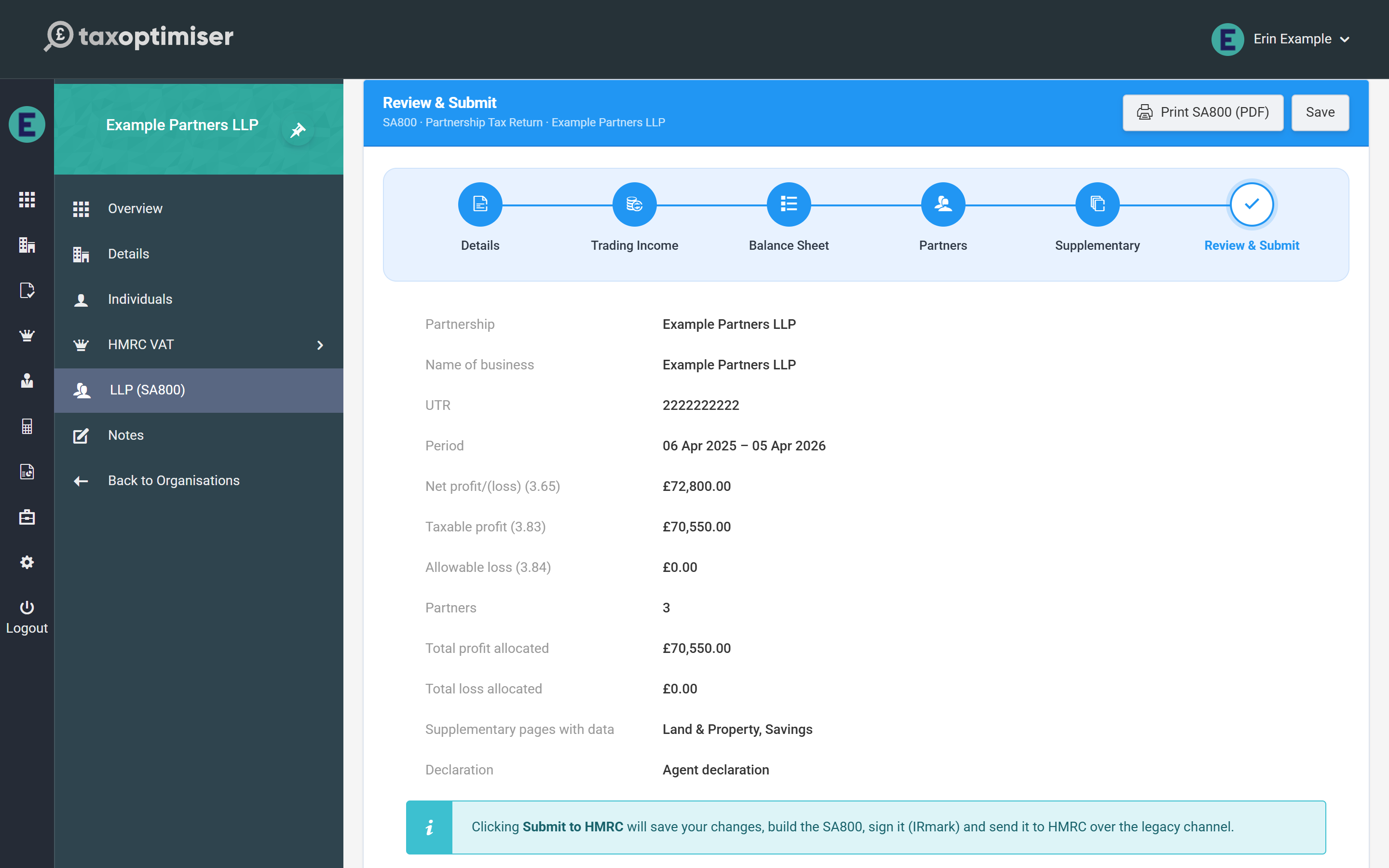Click the Supplementary step label
Screen dimensions: 1389x868
1097,246
